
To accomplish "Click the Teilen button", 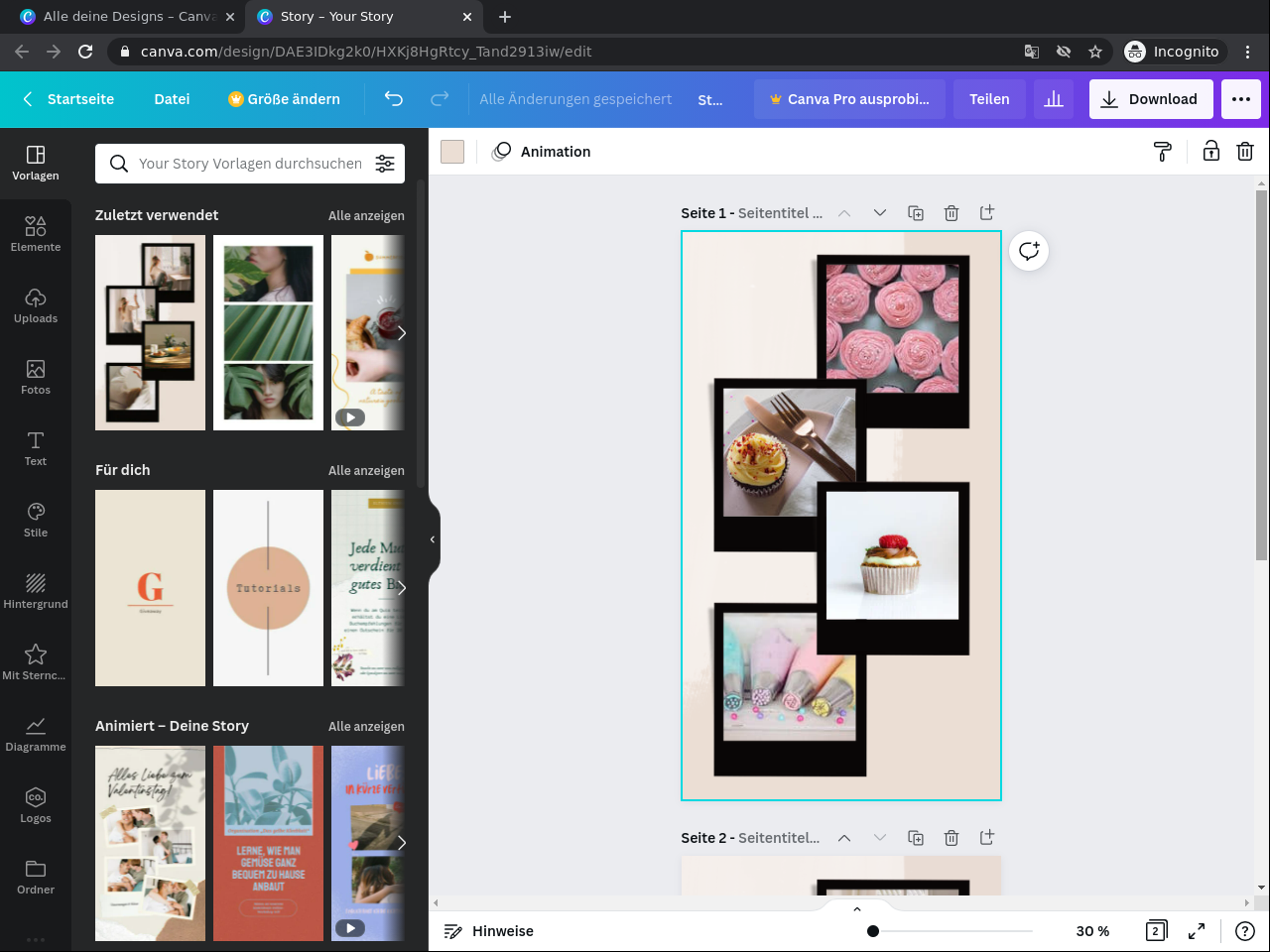I will click(989, 99).
